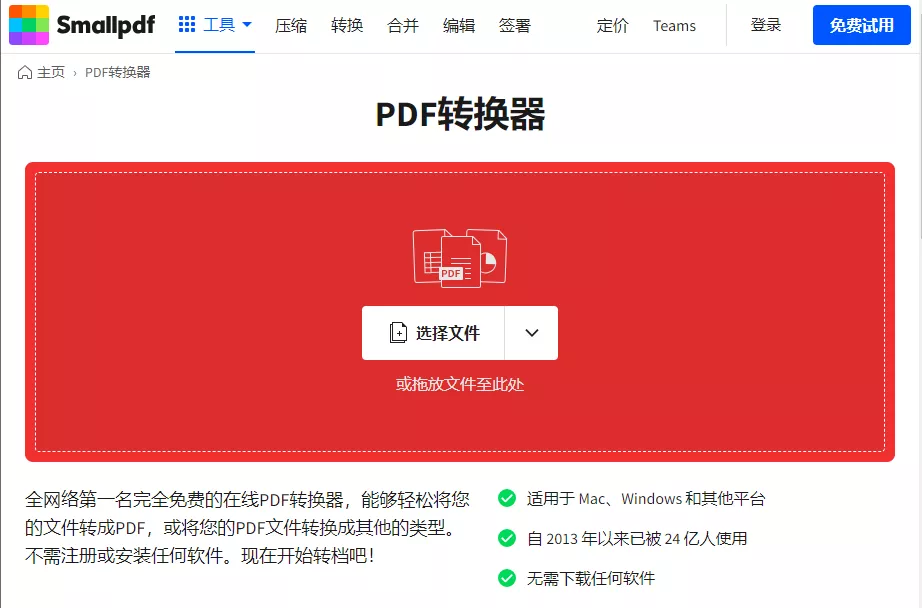Open the 工具 grid menu

point(215,25)
